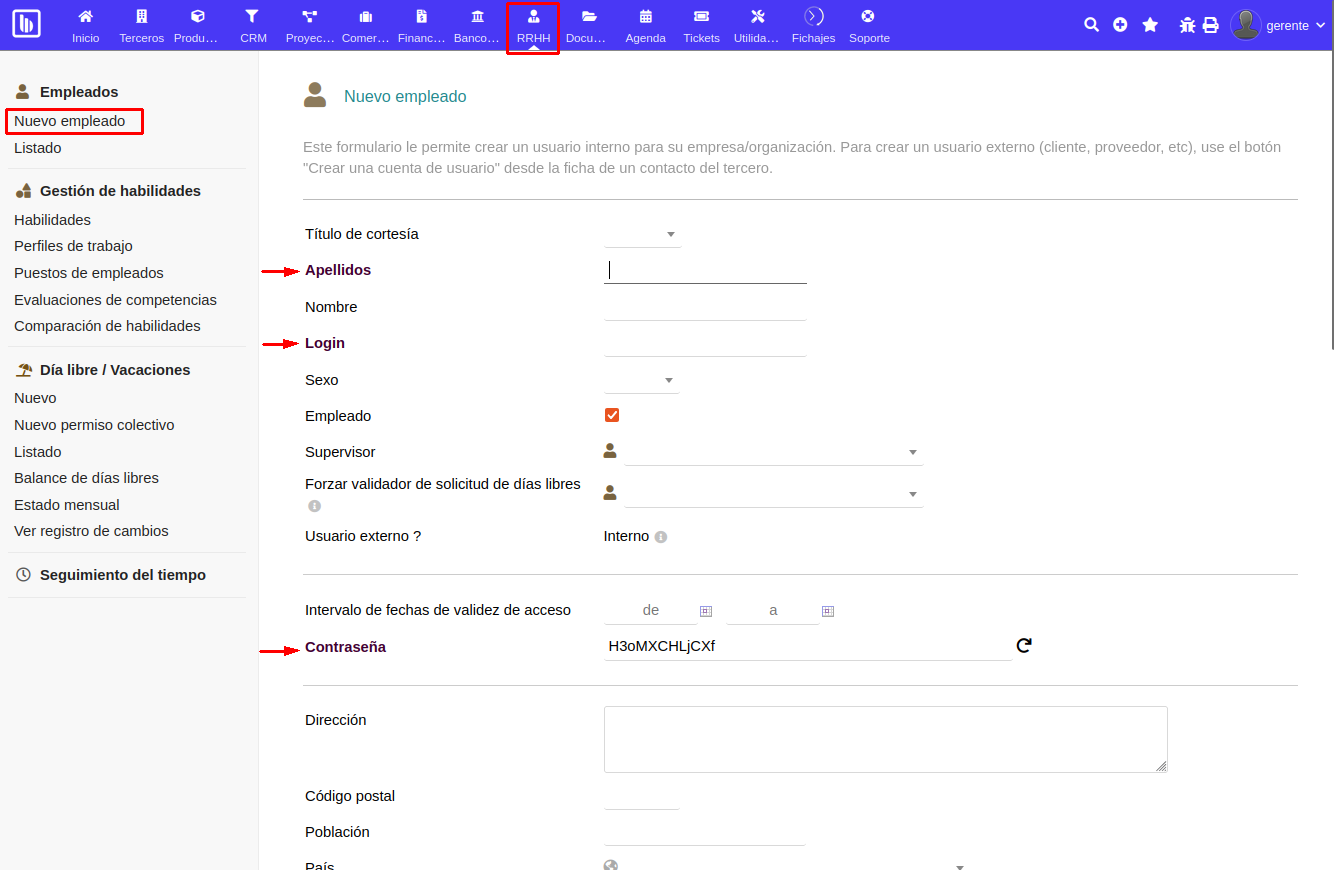Open the employees Listado link

click(38, 148)
